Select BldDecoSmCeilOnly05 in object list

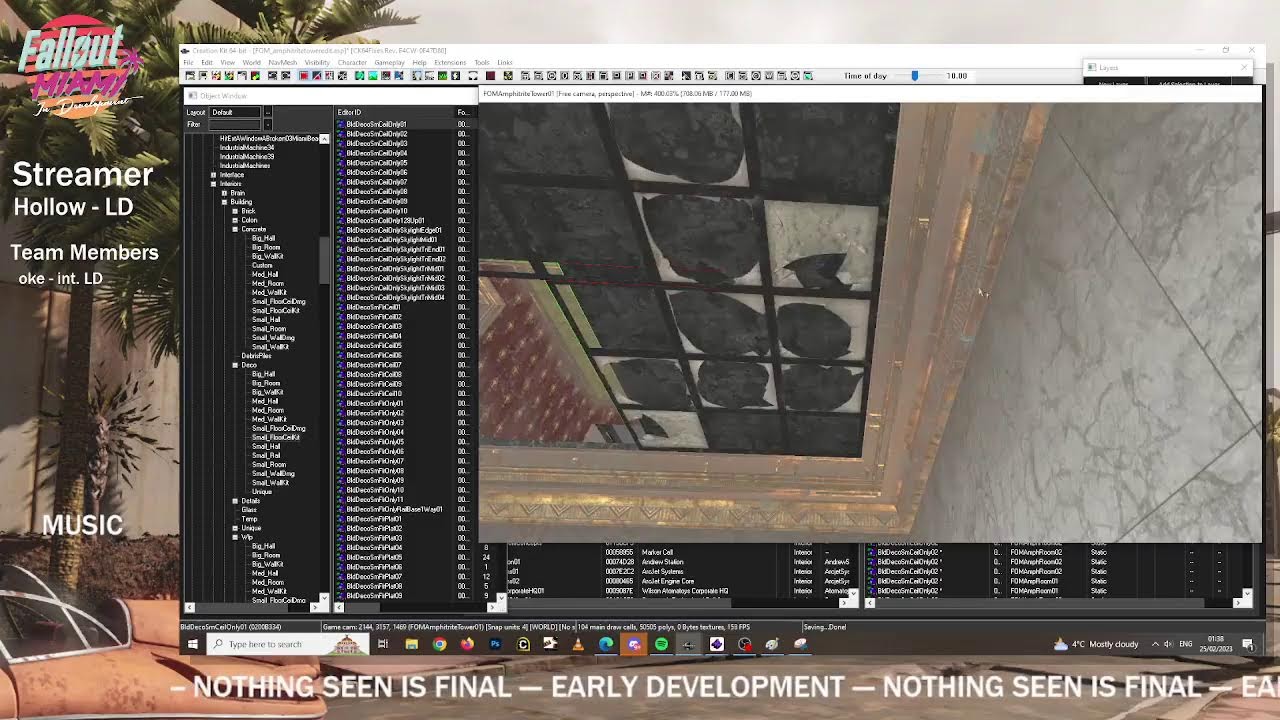pyautogui.click(x=376, y=163)
